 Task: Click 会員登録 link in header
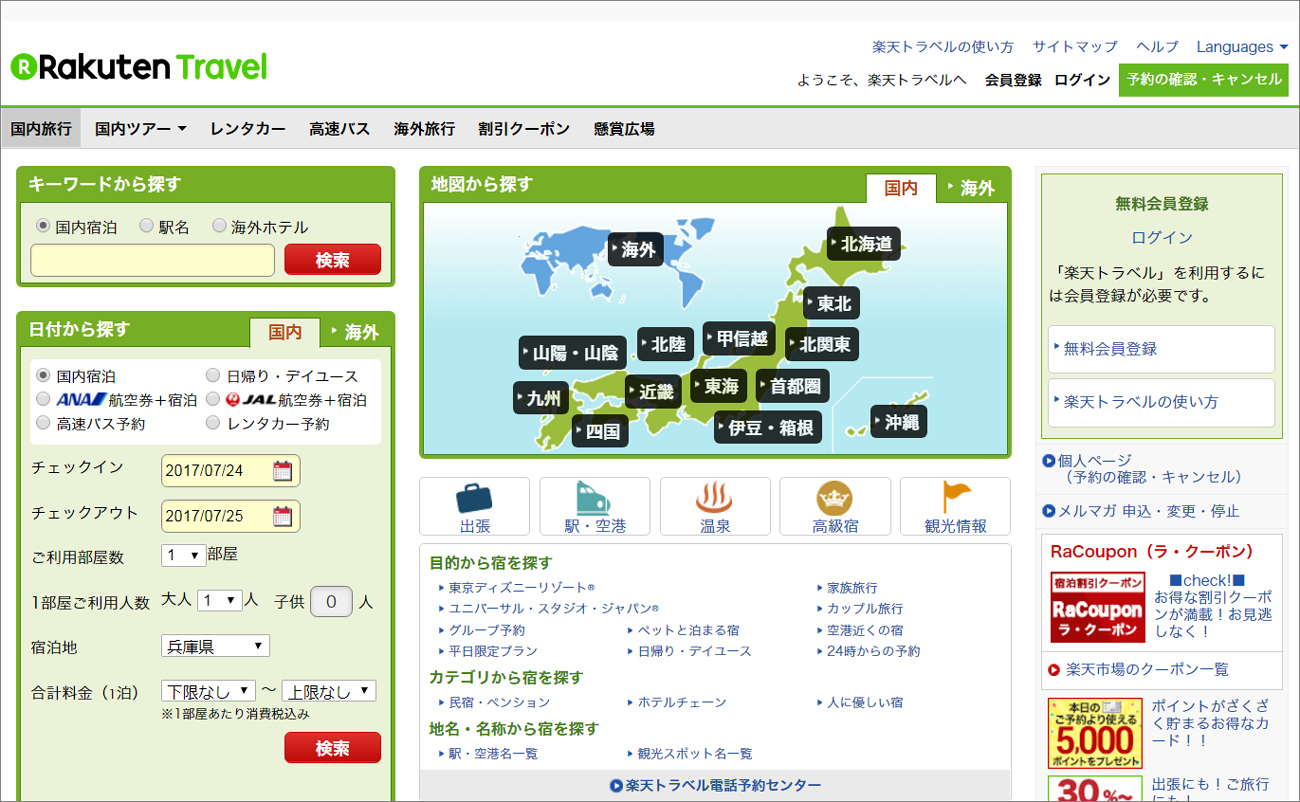tap(1013, 80)
